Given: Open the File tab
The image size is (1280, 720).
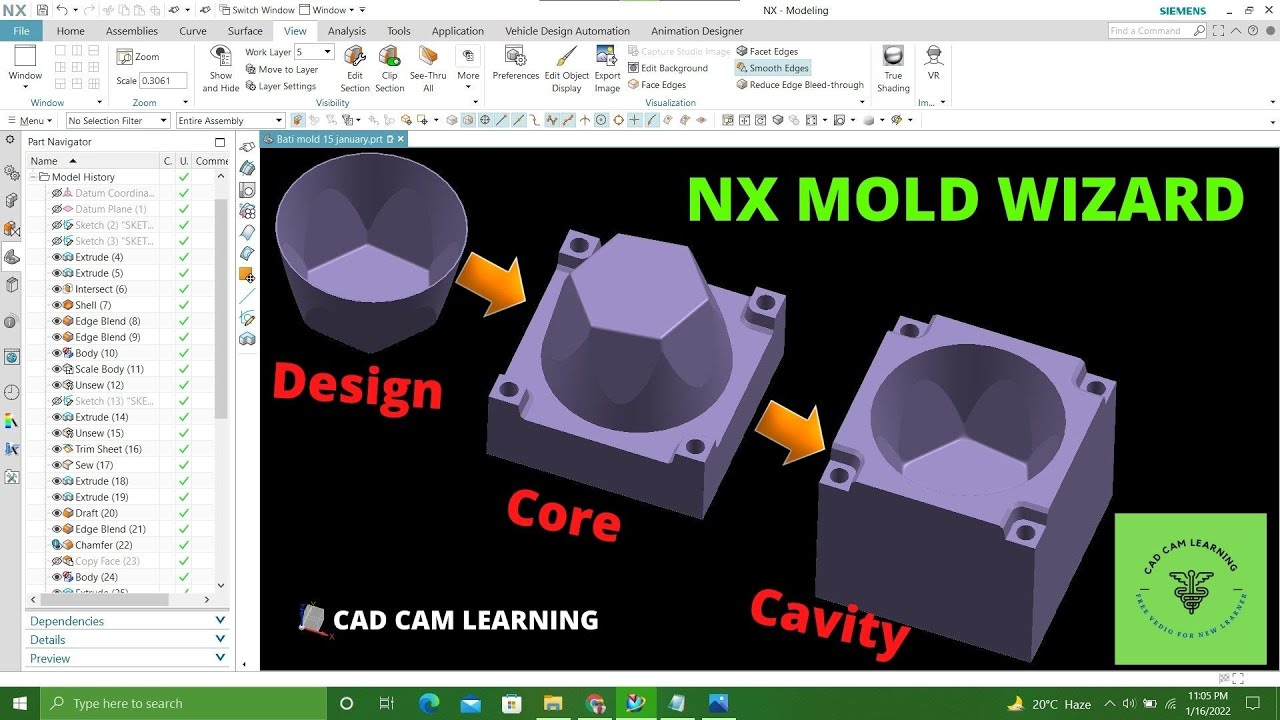Looking at the screenshot, I should coord(22,31).
